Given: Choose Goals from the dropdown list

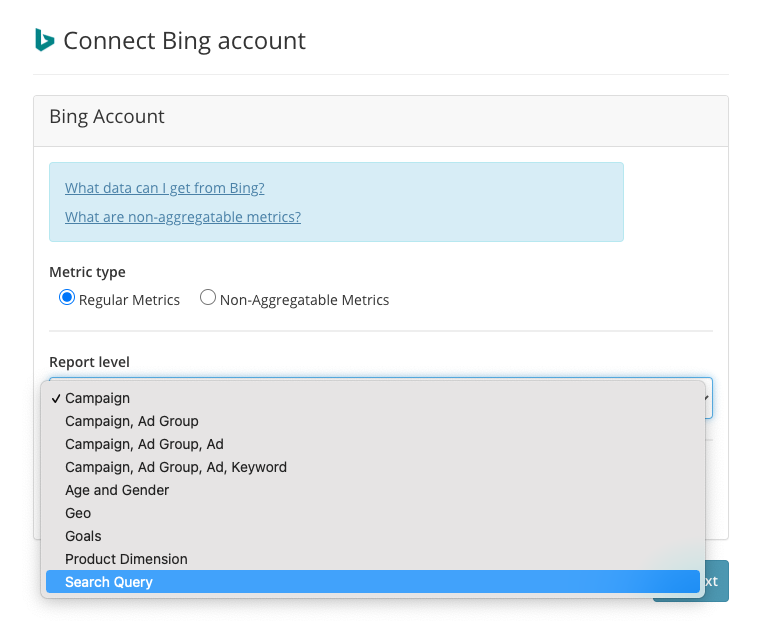Looking at the screenshot, I should (83, 536).
